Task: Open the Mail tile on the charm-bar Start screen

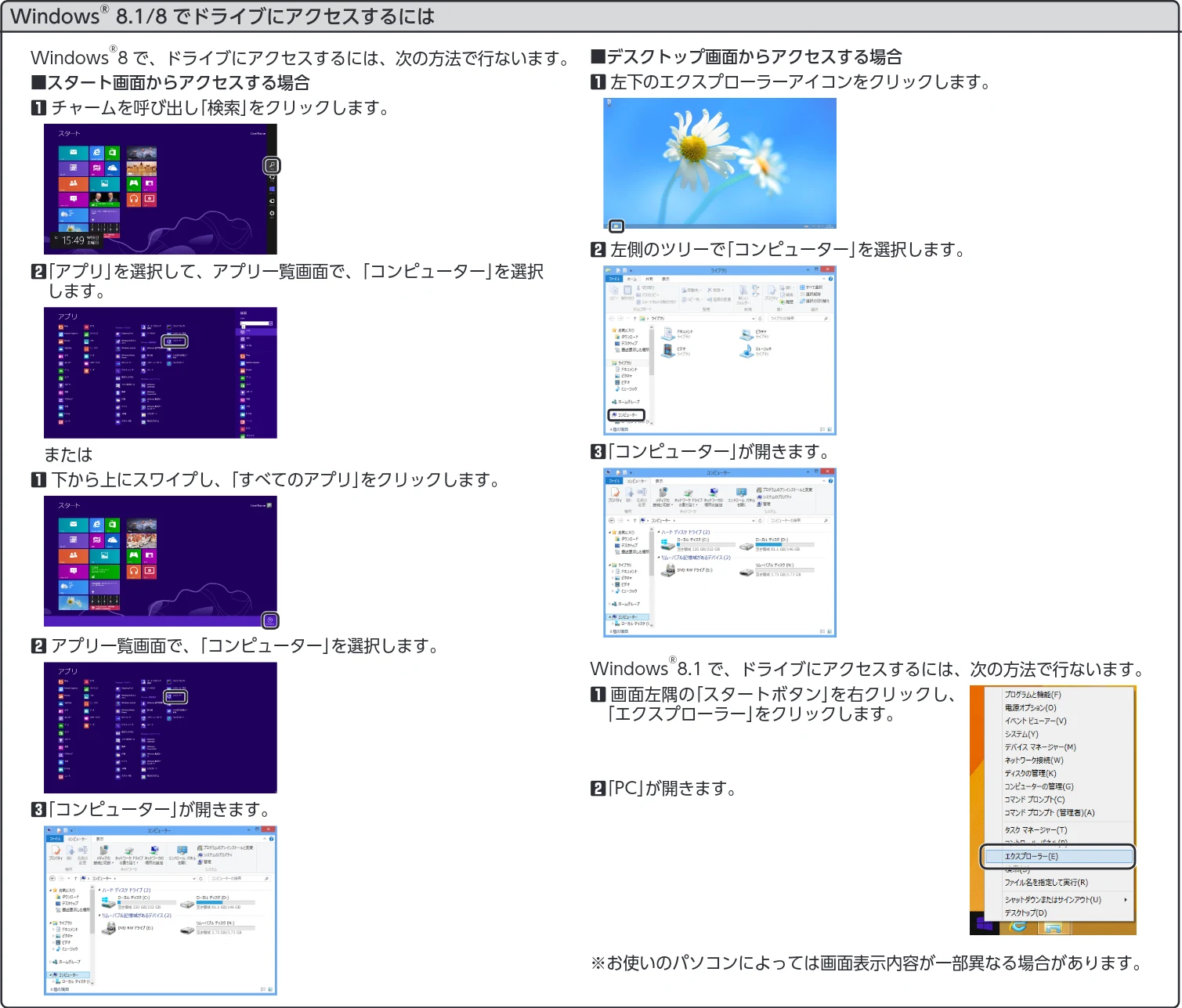Action: point(73,153)
